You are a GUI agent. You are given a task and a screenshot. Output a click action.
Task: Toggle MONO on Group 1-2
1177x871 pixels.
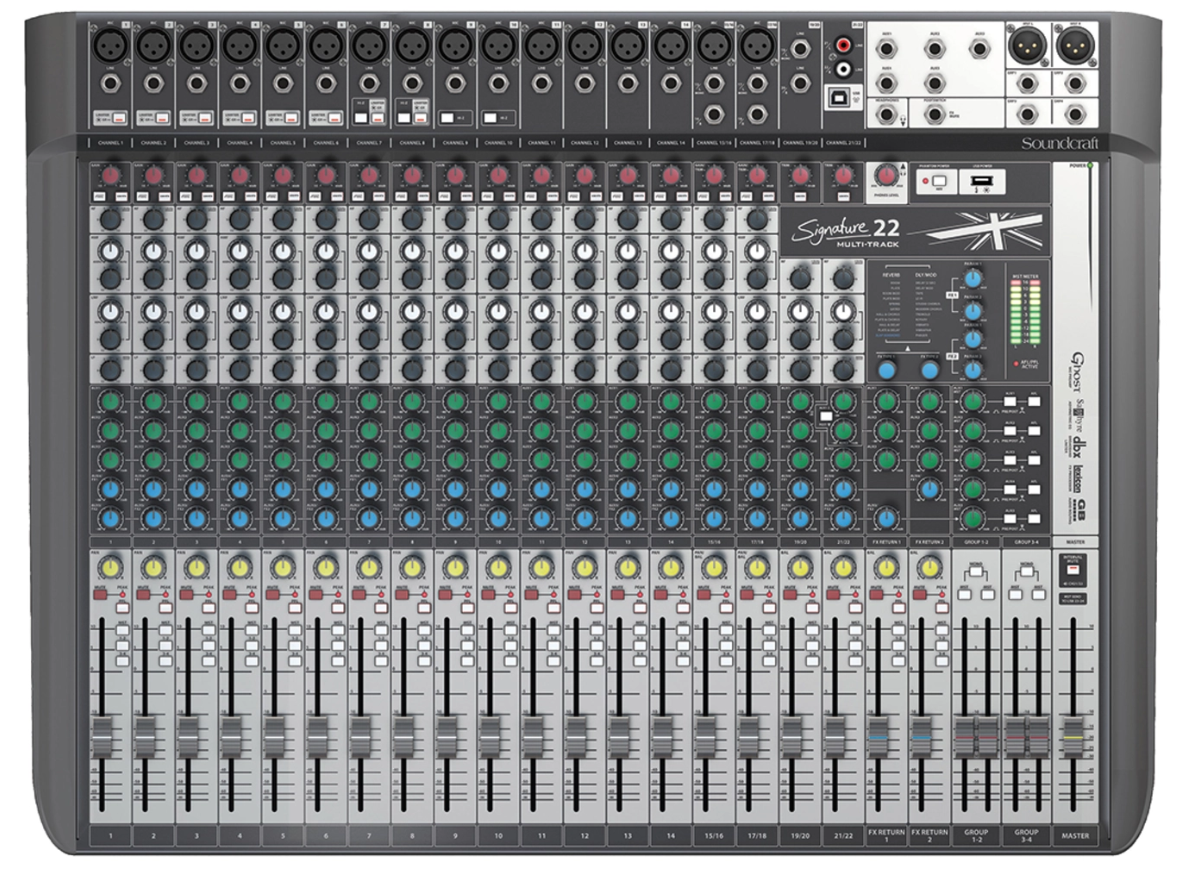tap(975, 570)
